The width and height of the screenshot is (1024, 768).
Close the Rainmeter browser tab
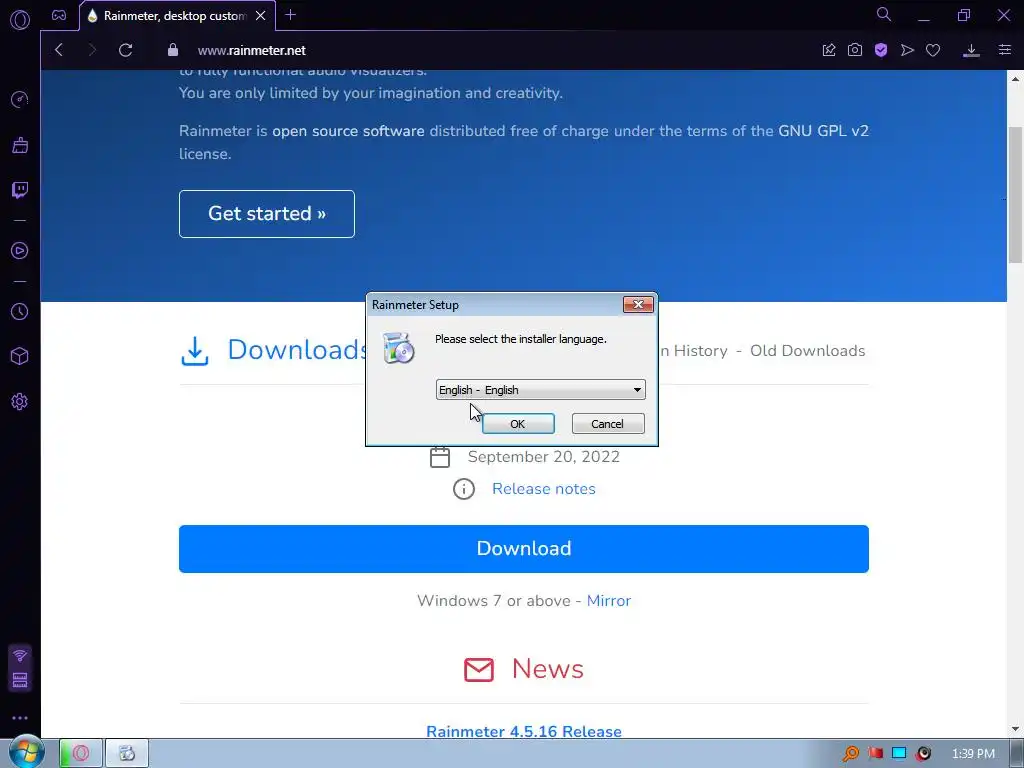[x=261, y=16]
